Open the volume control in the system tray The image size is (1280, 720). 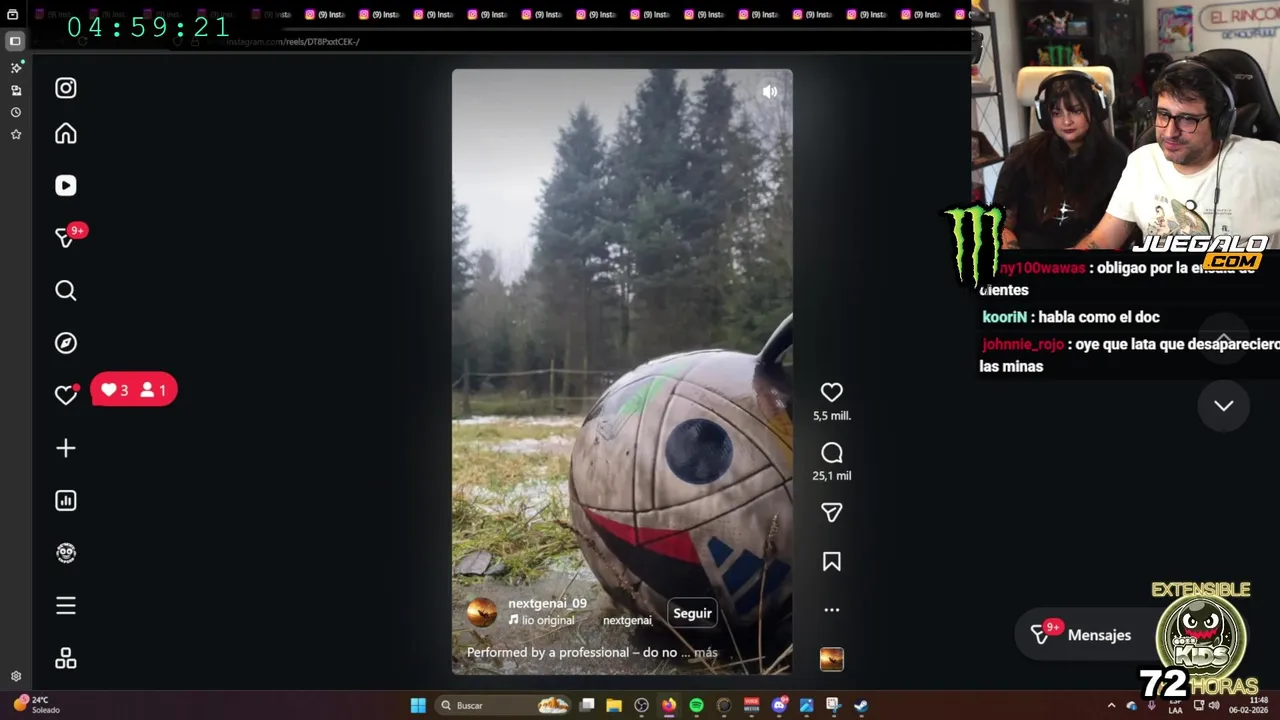coord(1214,705)
